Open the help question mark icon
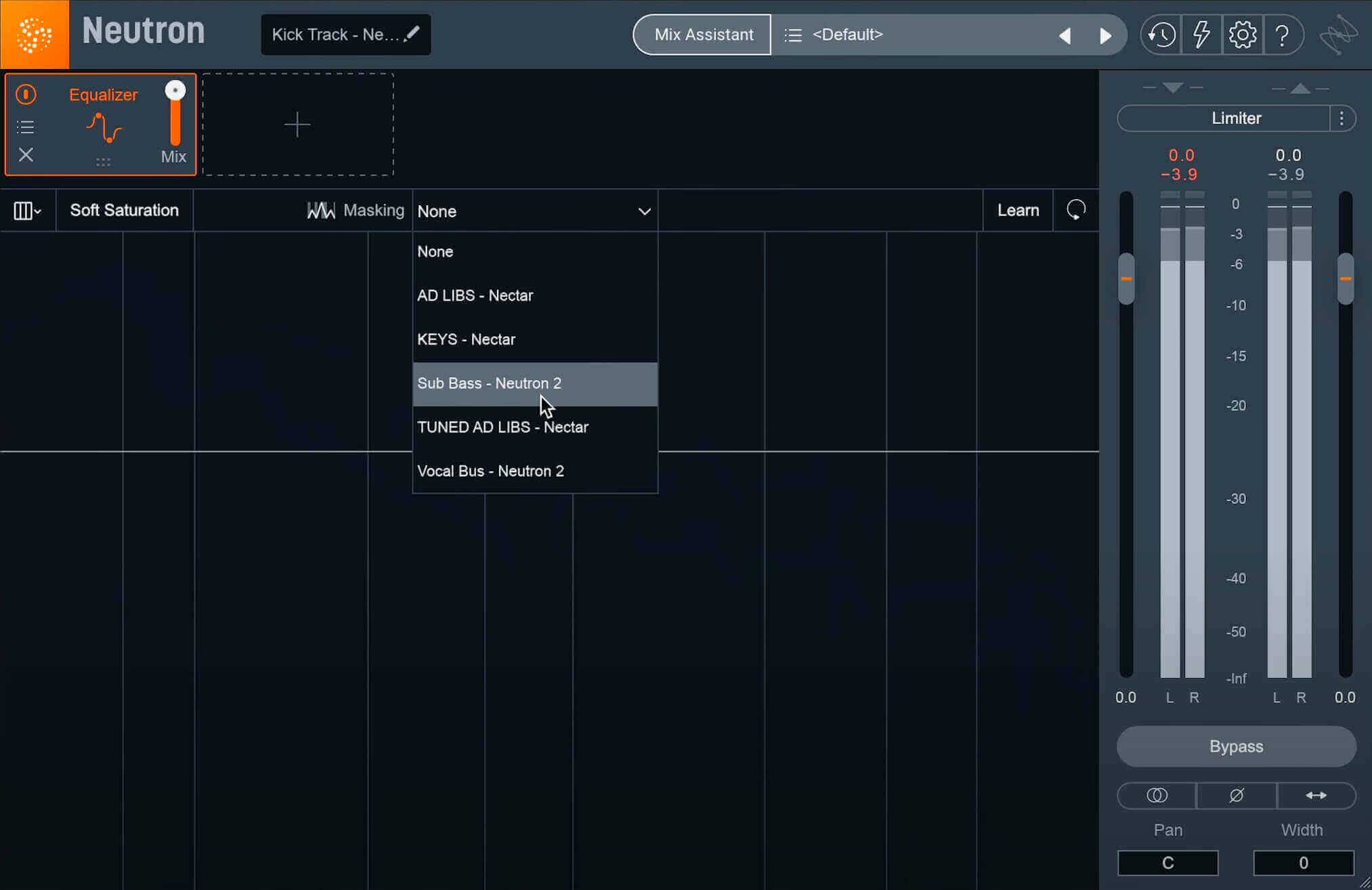This screenshot has width=1372, height=890. (1281, 35)
